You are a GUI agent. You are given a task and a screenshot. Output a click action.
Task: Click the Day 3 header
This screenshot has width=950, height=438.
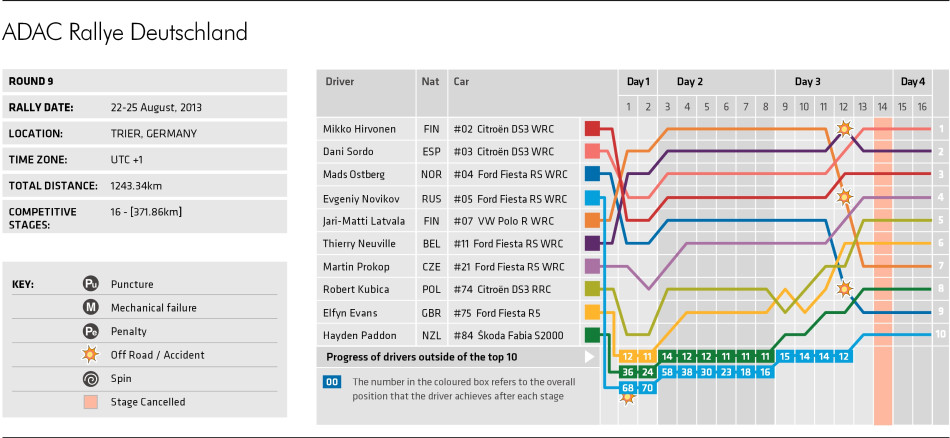coord(808,82)
